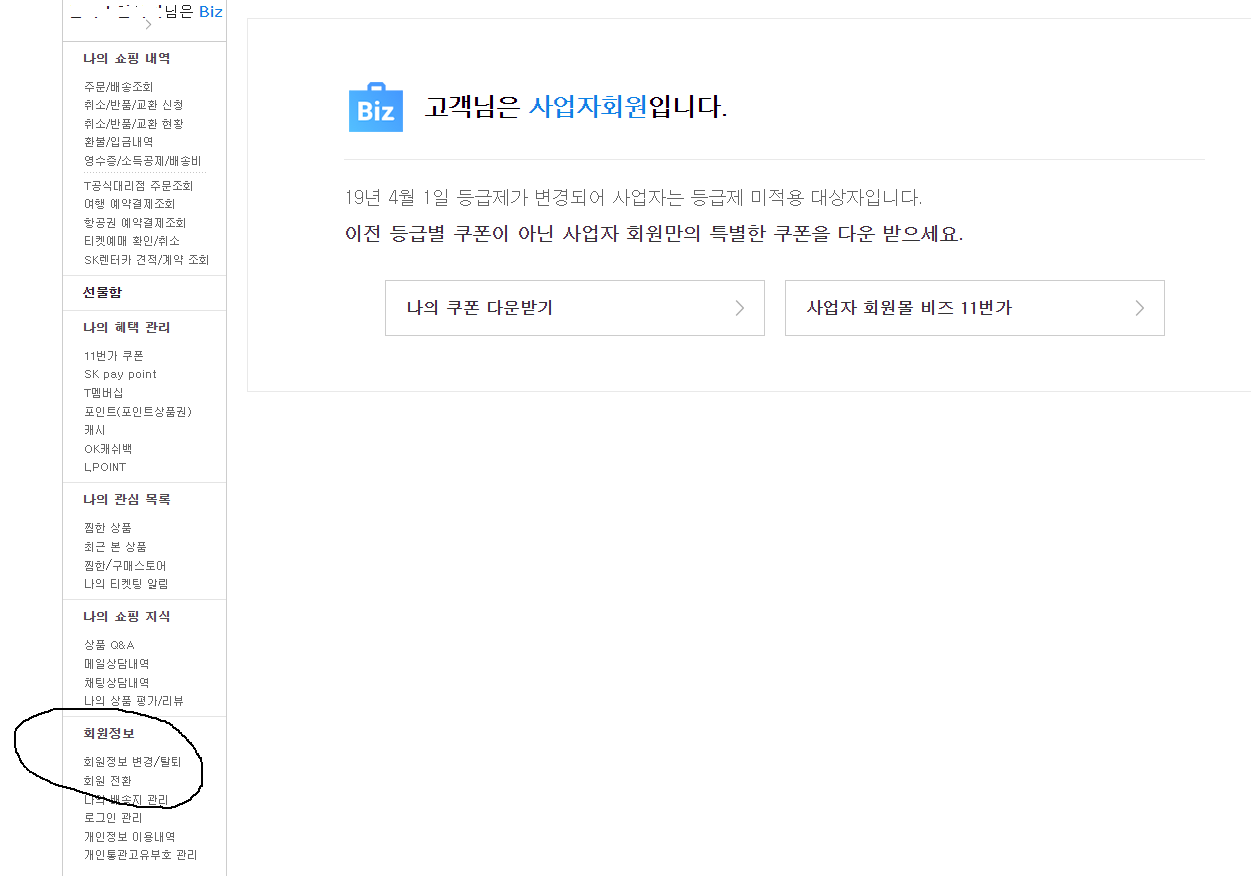Open 11번가 쿠폰 link

[114, 356]
